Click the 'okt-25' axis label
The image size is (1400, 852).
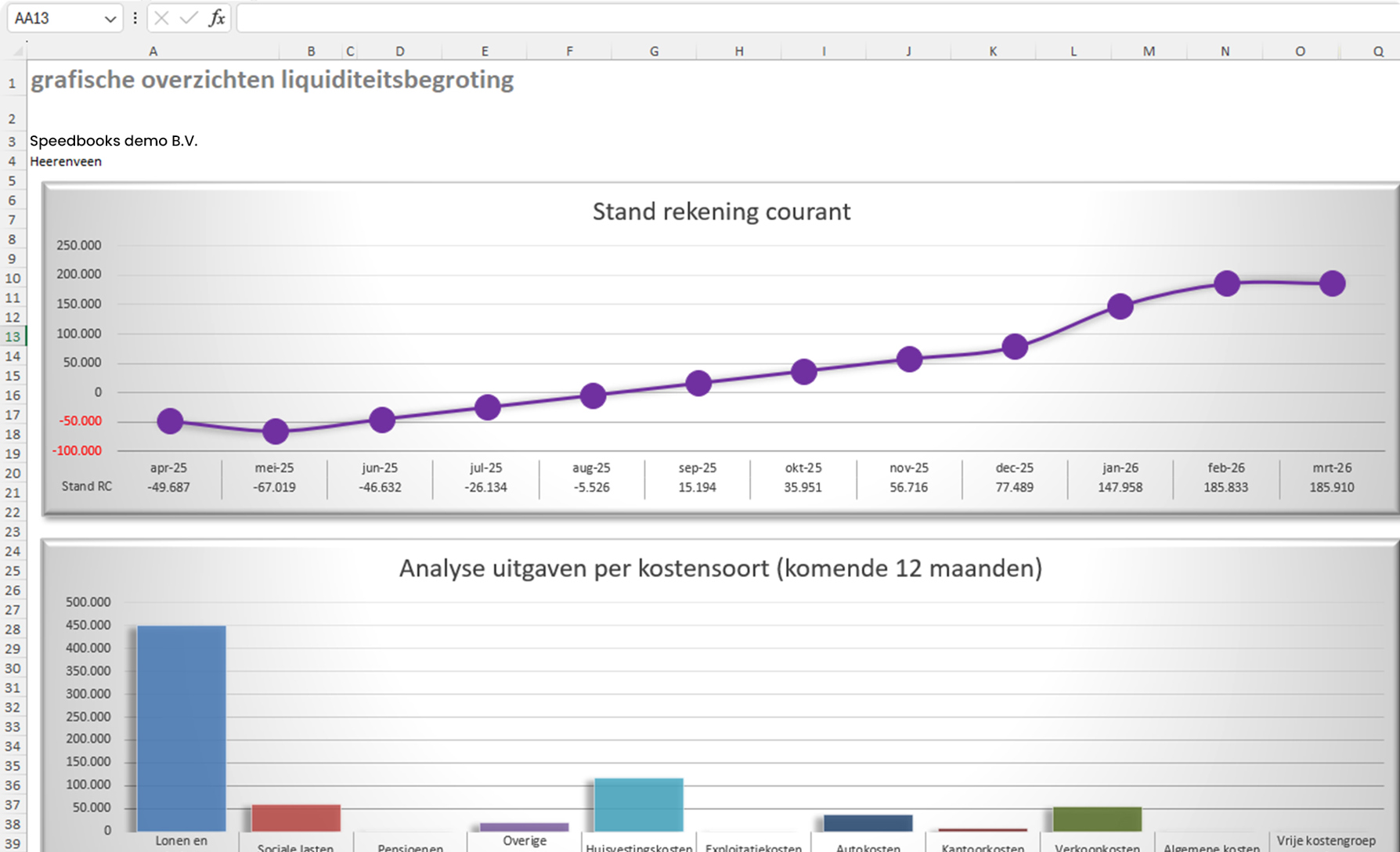tap(803, 468)
